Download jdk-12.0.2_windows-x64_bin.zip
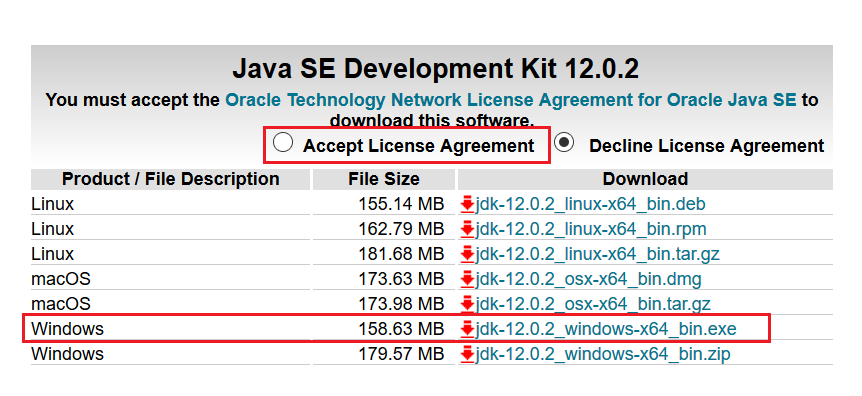Screen dimensions: 862x396 tap(603, 354)
